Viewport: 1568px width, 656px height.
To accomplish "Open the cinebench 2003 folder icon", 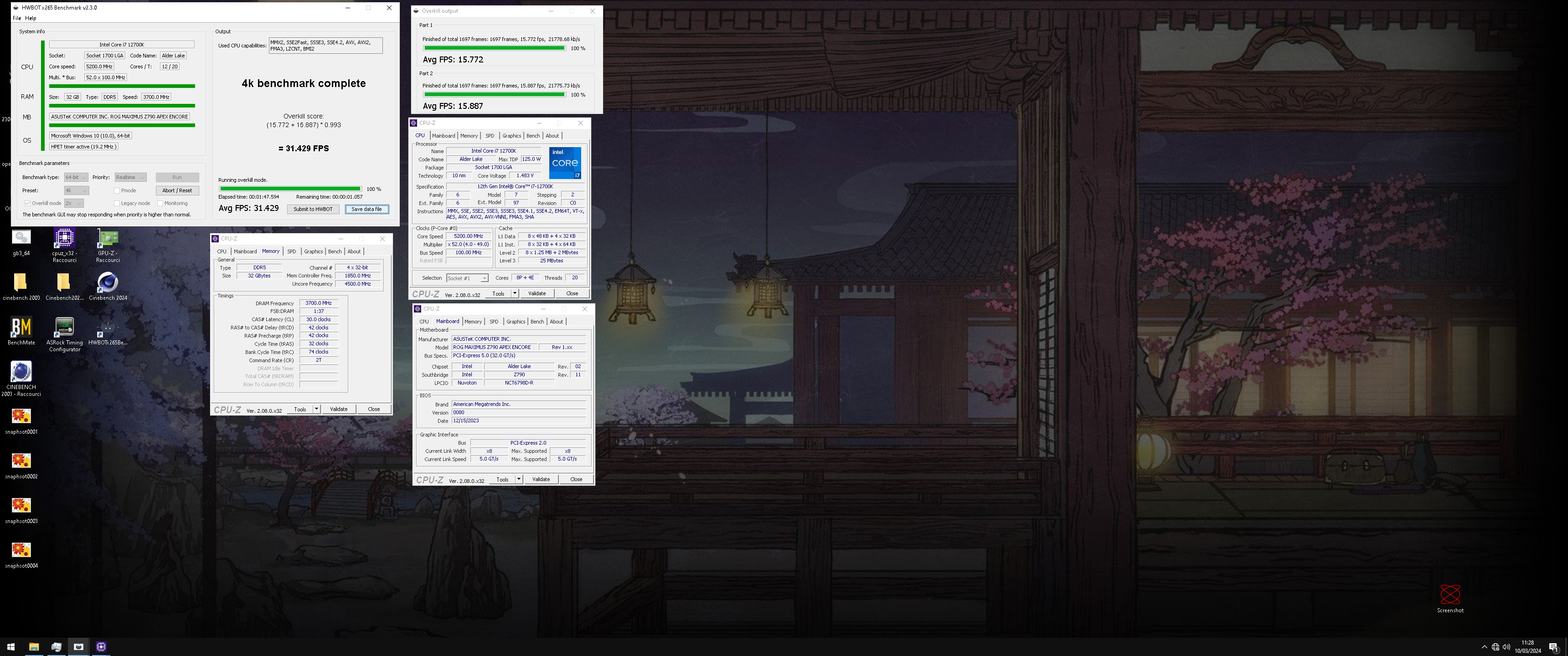I will 21,286.
